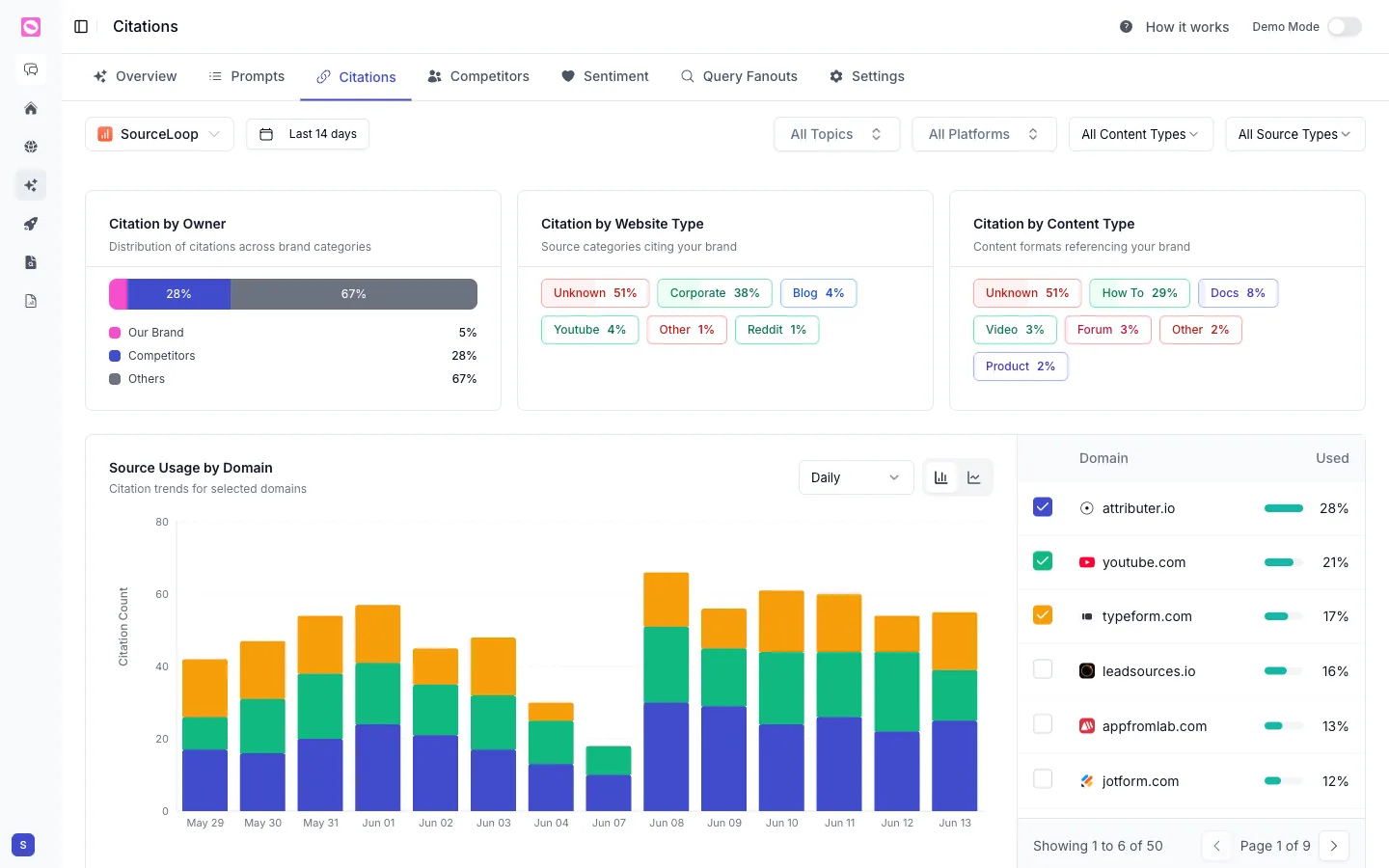Switch to bar chart view icon
Viewport: 1389px width, 868px height.
(941, 477)
